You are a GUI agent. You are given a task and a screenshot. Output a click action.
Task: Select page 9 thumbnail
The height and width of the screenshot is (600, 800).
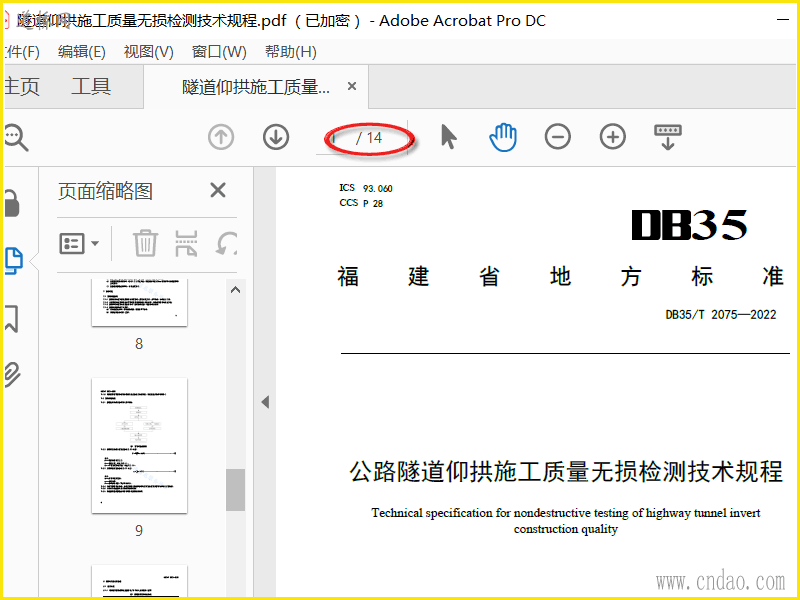tap(139, 445)
